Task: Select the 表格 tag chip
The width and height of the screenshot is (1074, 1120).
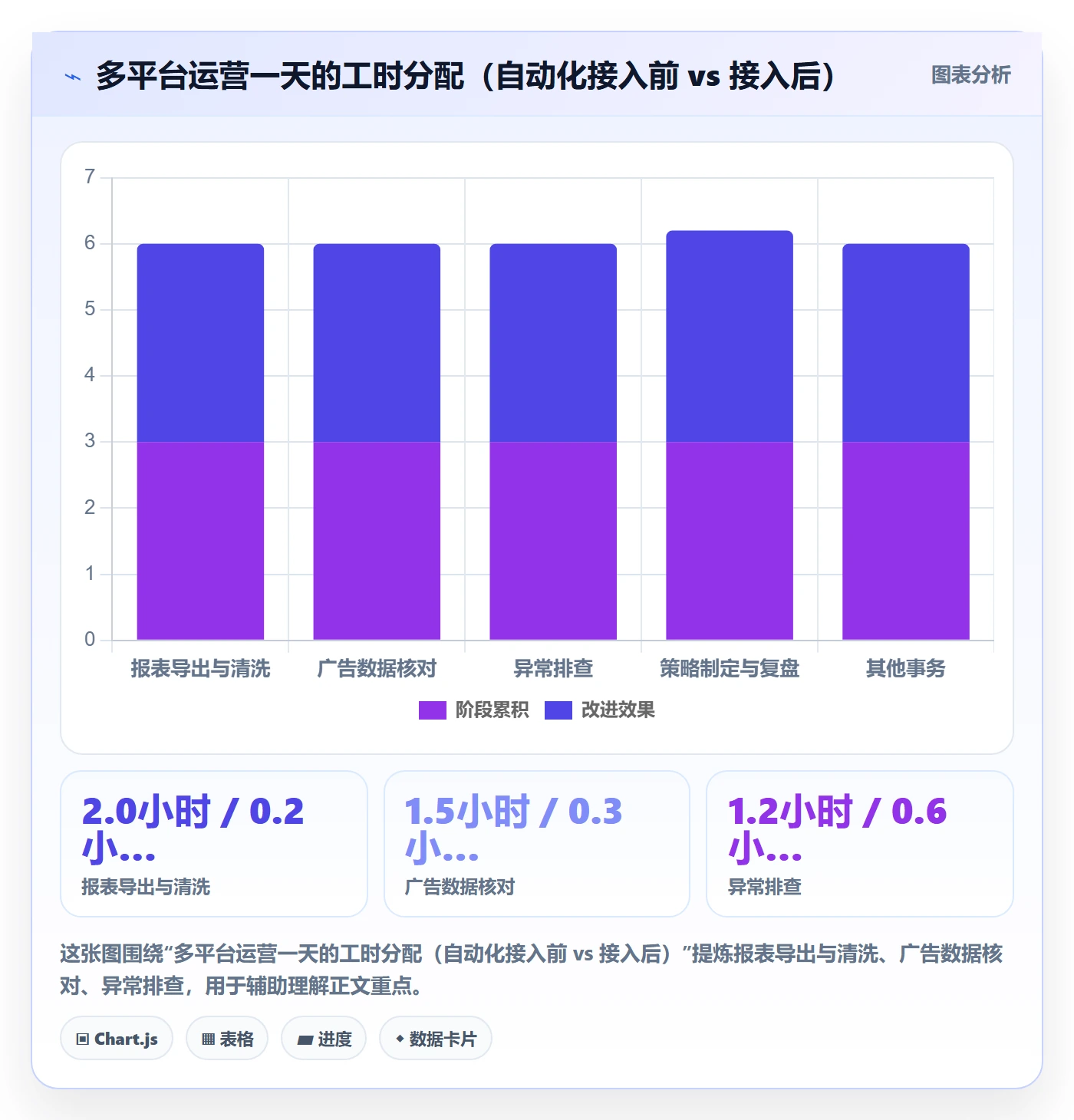Action: point(227,1039)
